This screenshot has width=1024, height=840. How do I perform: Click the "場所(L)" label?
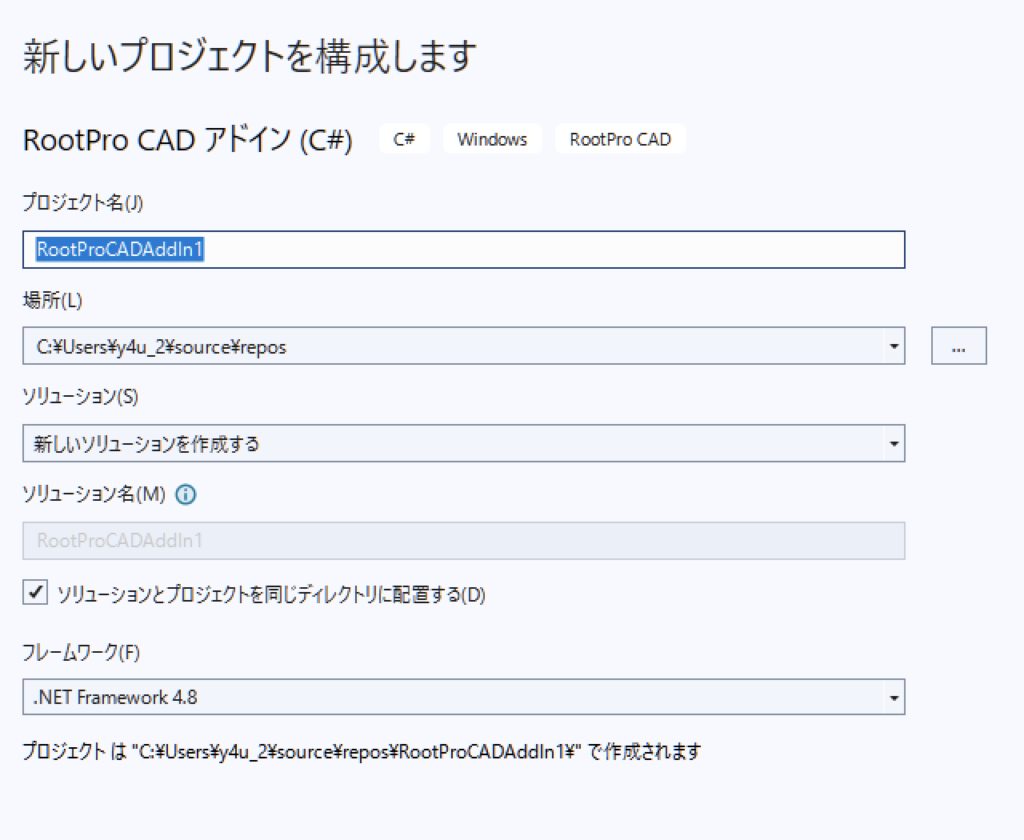click(52, 300)
